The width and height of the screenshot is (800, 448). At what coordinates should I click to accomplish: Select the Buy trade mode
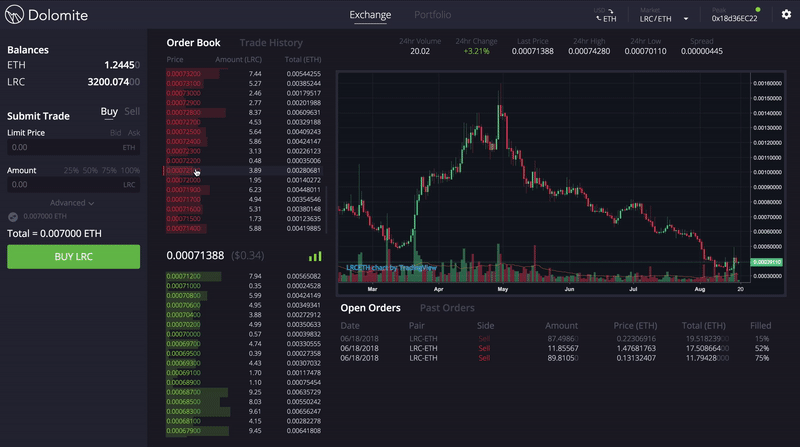point(109,112)
